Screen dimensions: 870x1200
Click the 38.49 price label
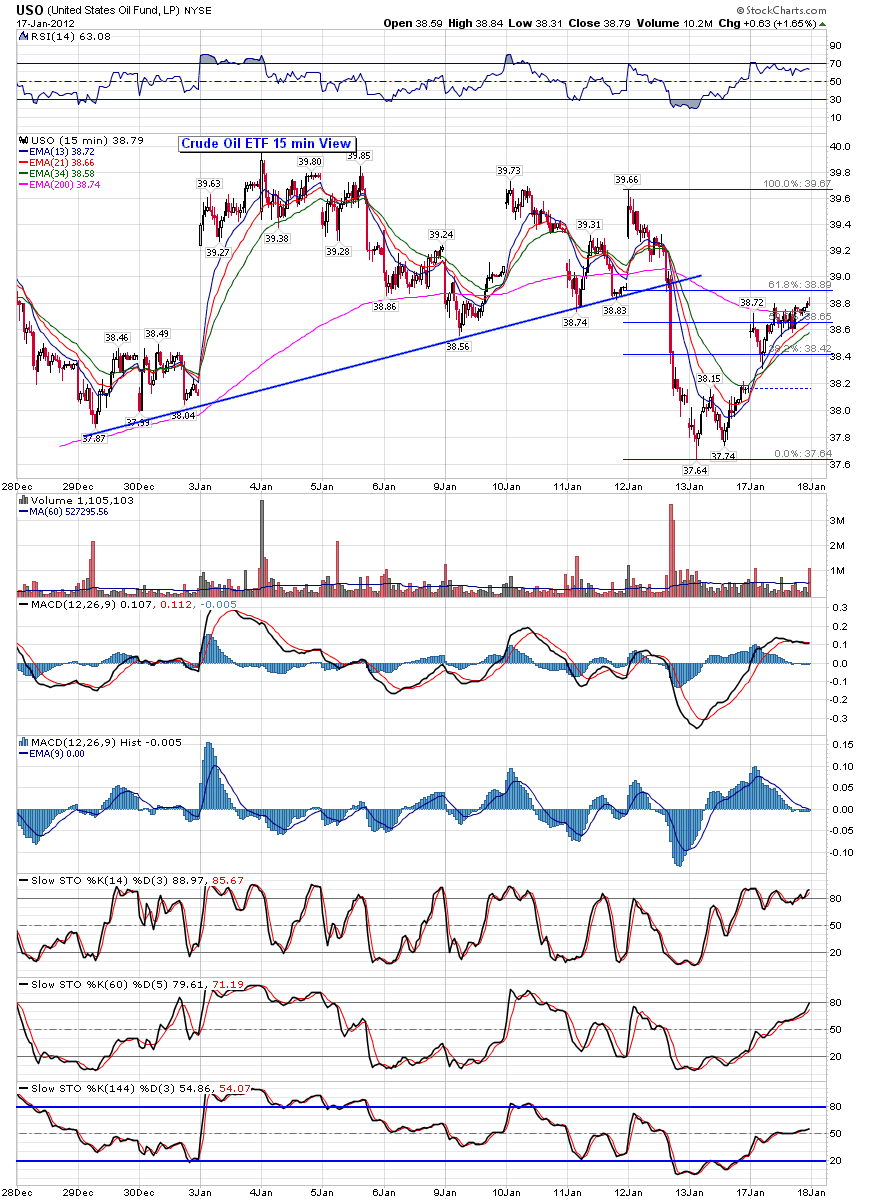pyautogui.click(x=157, y=334)
